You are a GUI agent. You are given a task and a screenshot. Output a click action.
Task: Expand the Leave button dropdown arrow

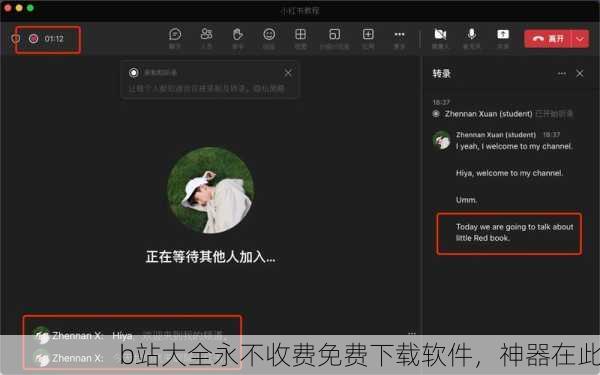[580, 39]
